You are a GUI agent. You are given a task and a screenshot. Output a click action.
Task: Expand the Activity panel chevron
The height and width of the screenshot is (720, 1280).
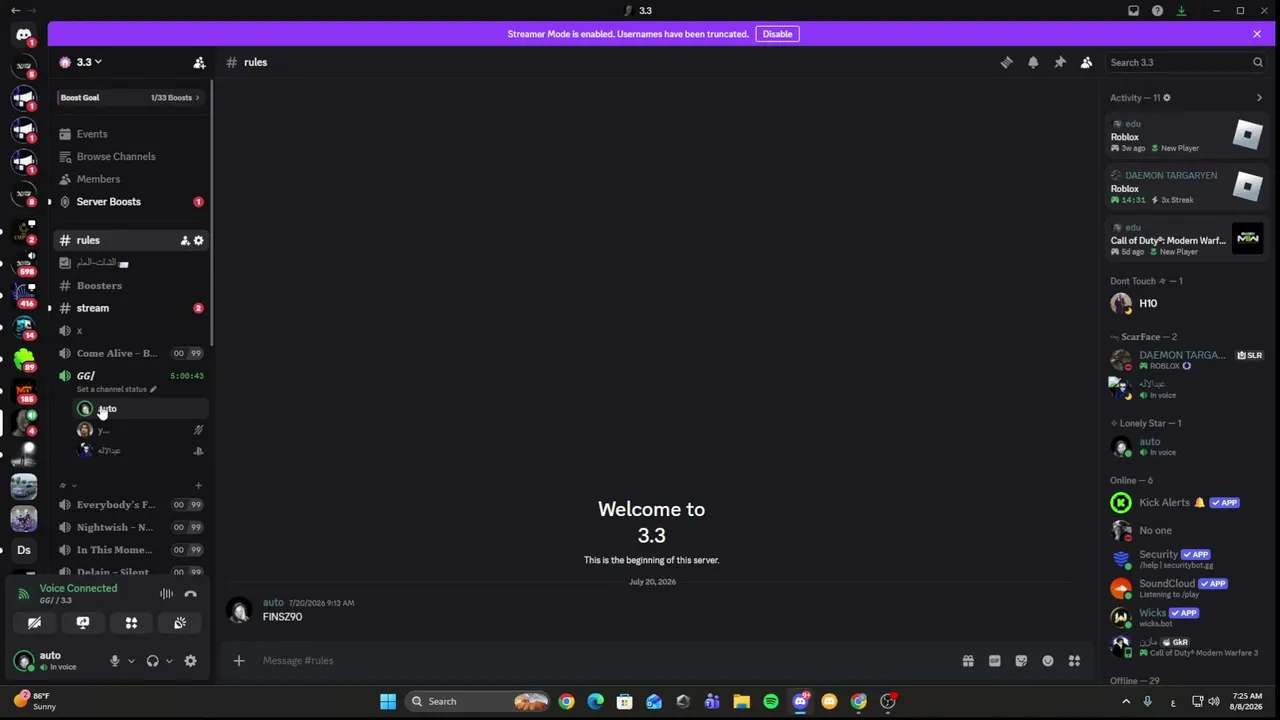click(1259, 98)
